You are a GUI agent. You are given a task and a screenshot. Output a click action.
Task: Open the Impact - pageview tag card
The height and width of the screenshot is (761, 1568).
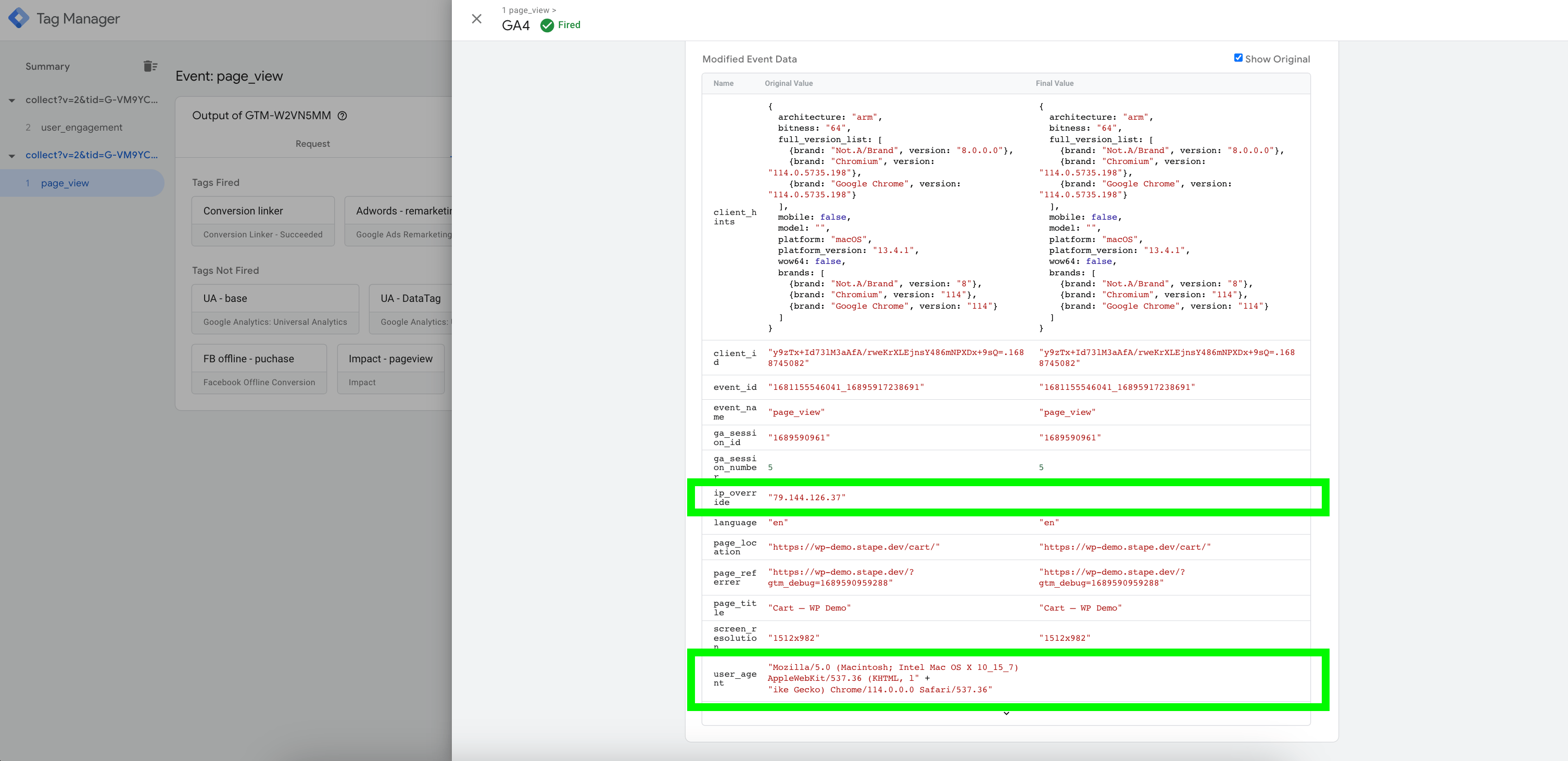click(391, 369)
